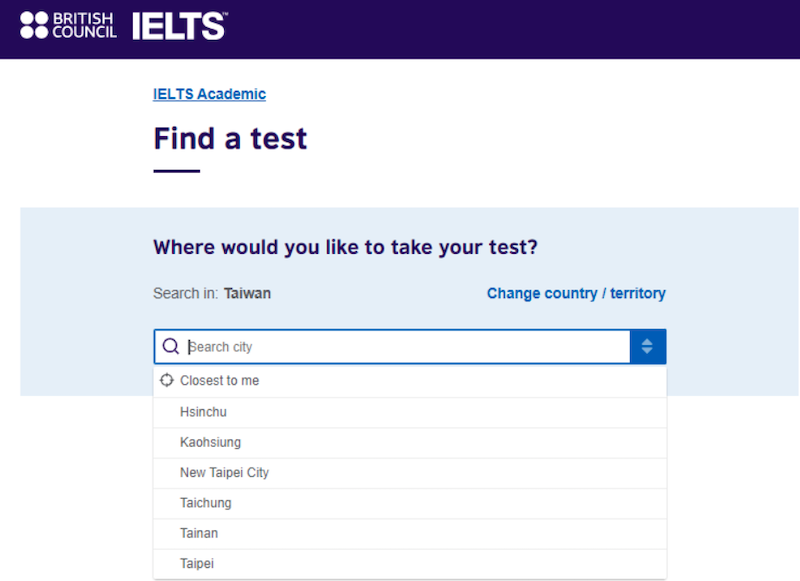800x581 pixels.
Task: Choose Hsinchu from the city list
Action: [x=410, y=412]
